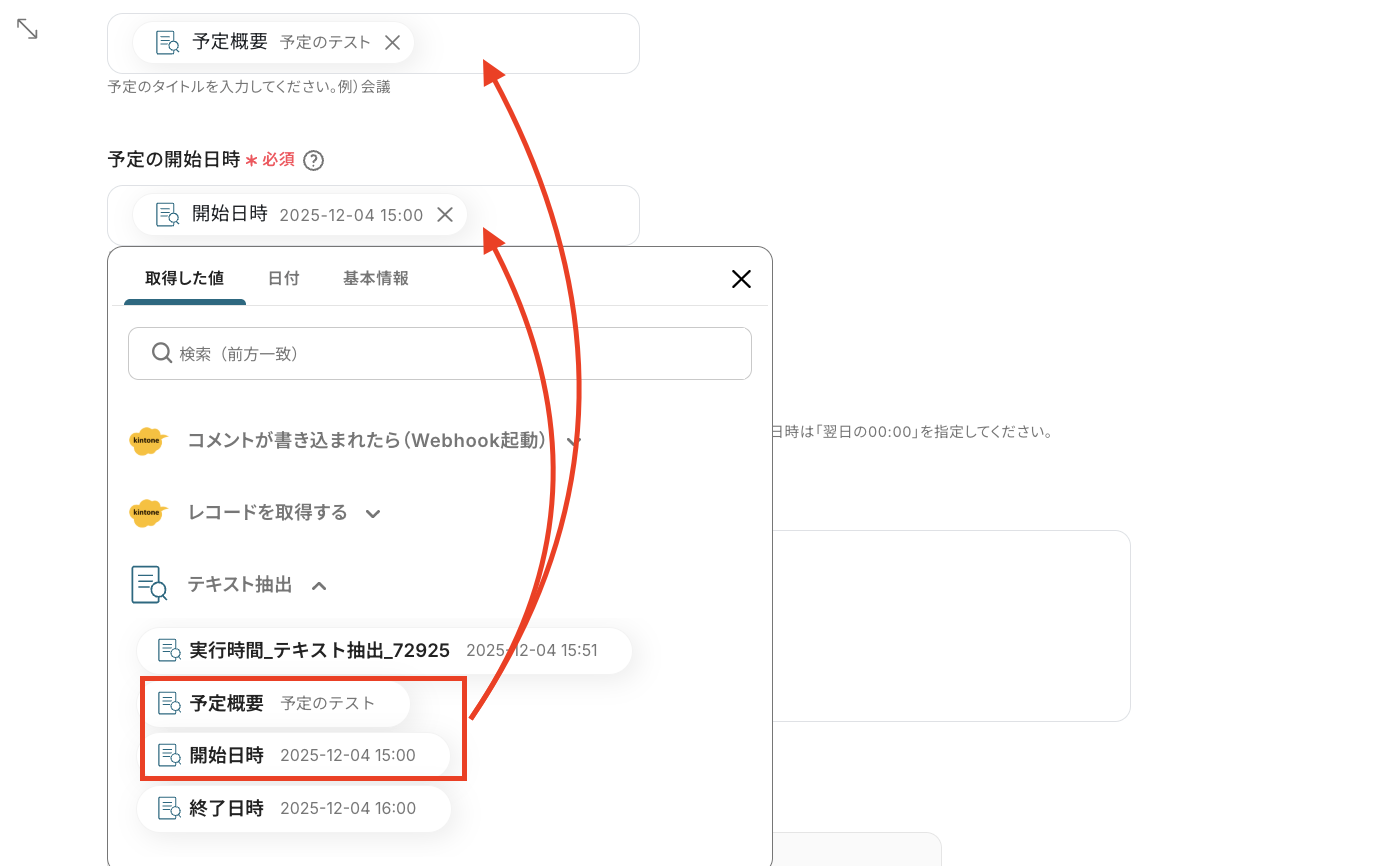Select 実行時間_テキスト抽出_72925 value

[385, 650]
